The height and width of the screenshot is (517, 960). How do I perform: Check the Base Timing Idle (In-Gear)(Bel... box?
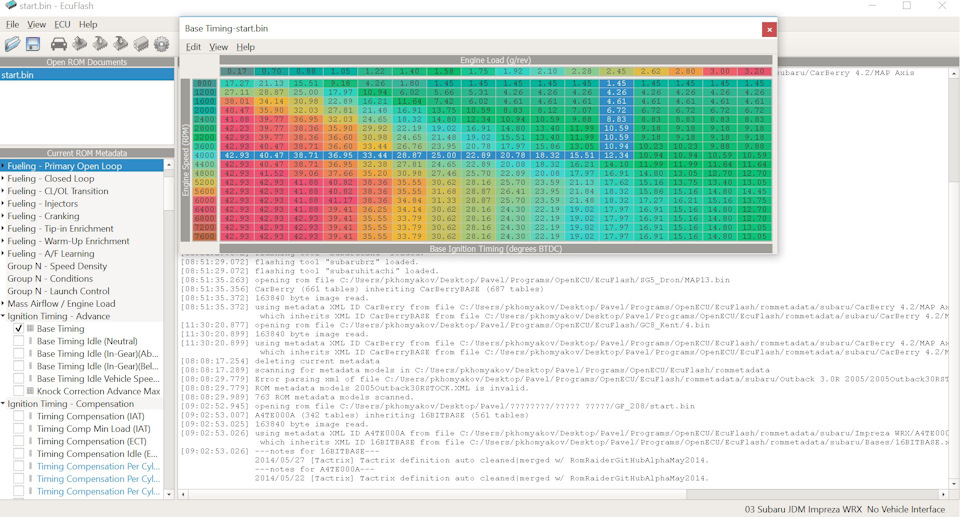(x=19, y=366)
